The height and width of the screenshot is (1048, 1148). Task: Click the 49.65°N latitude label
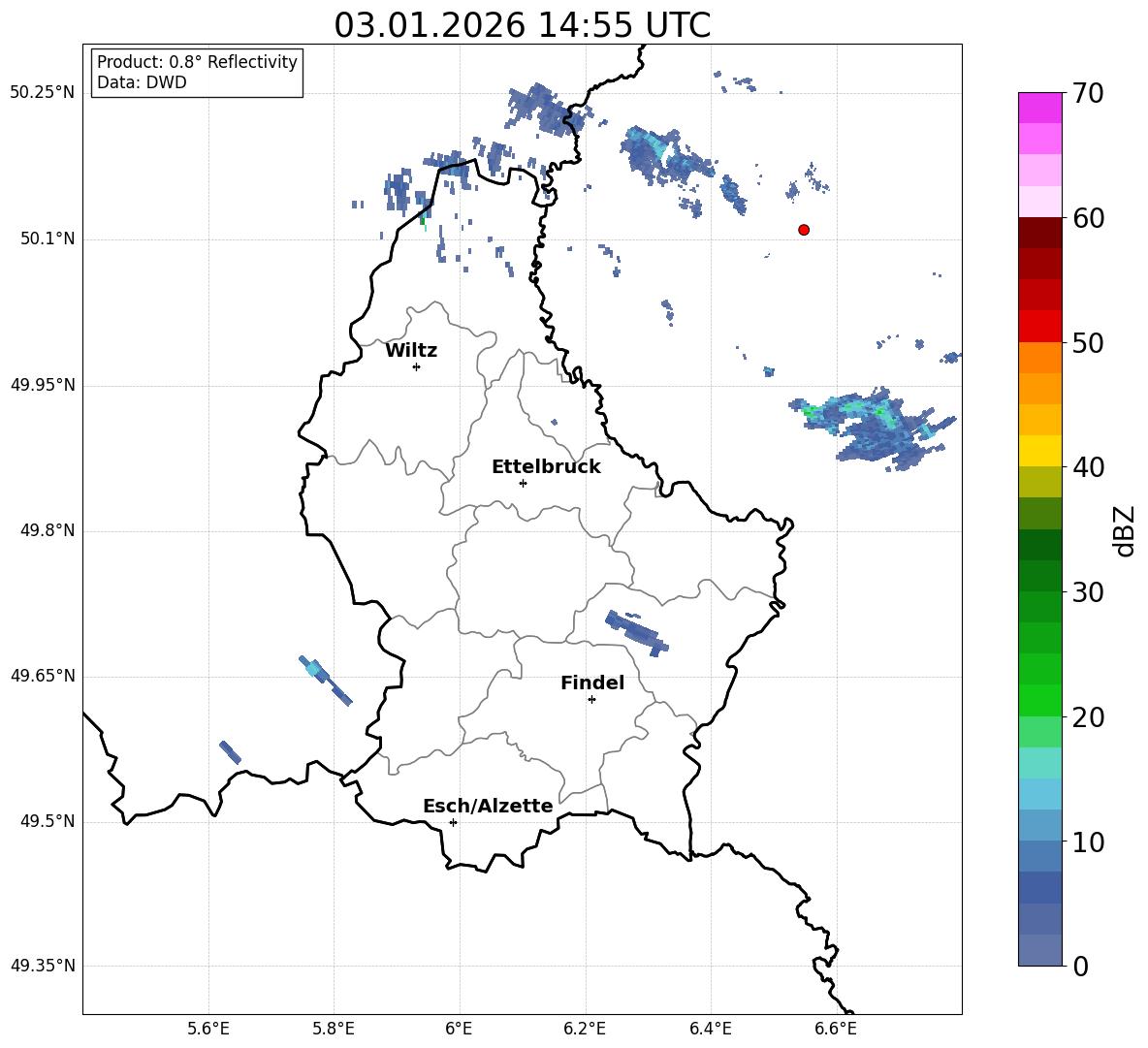coord(42,675)
